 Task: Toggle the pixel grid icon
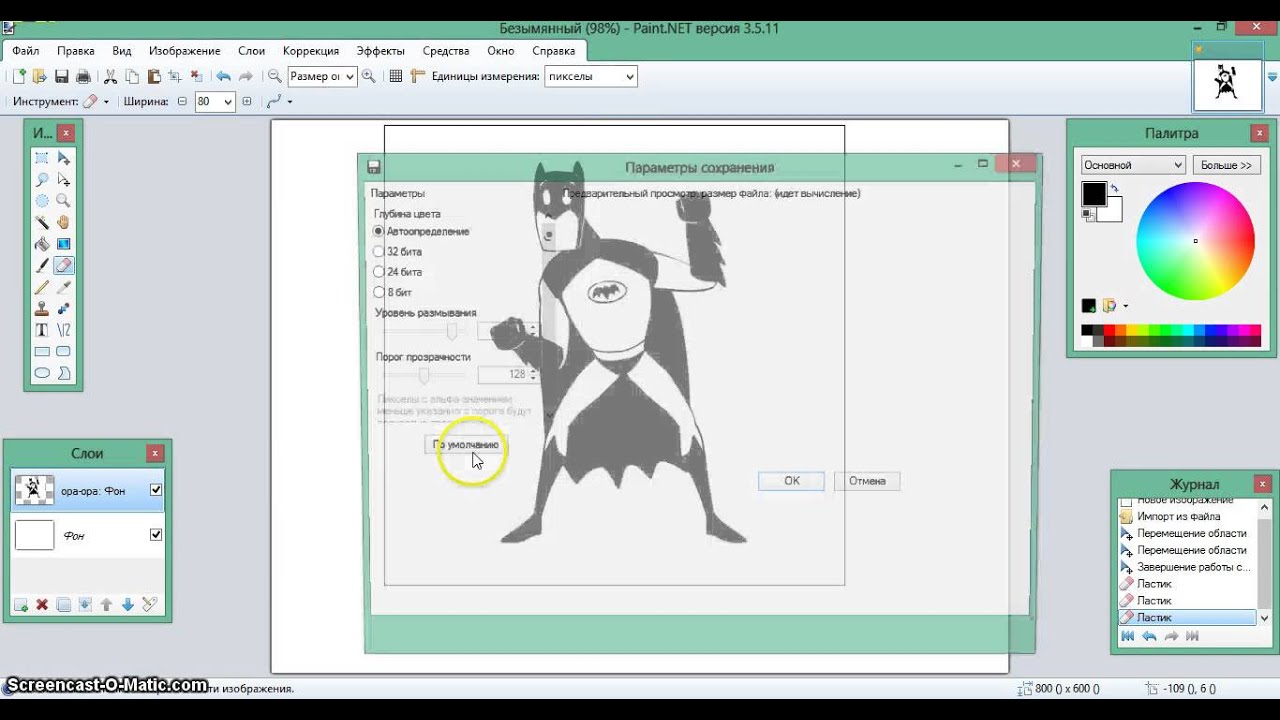tap(396, 76)
